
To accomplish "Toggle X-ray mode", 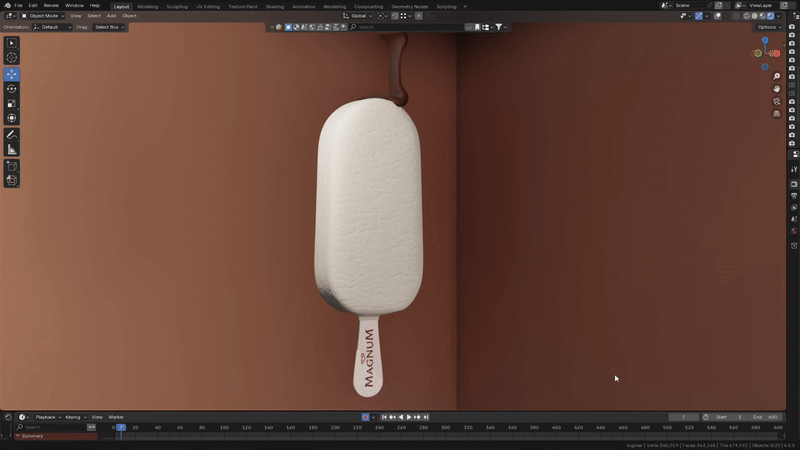I will click(x=736, y=16).
